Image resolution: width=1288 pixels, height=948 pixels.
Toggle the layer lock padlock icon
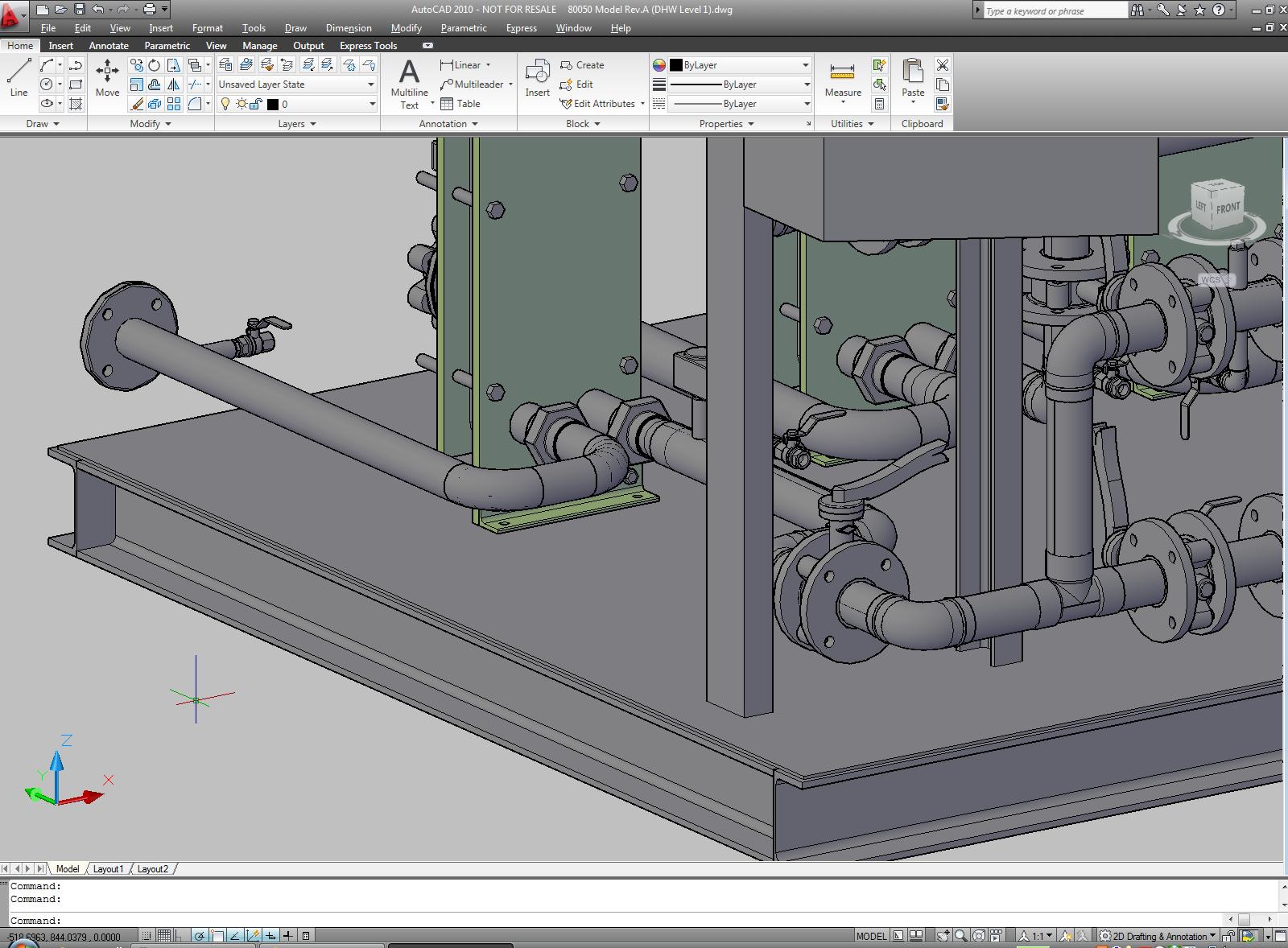255,104
